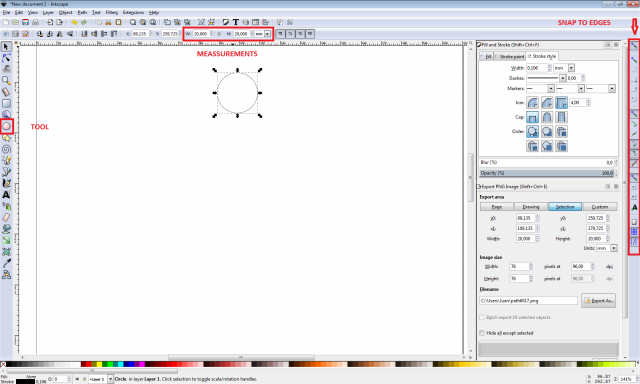This screenshot has height=384, width=640.
Task: Open the end Markers dropdown
Action: 611,89
